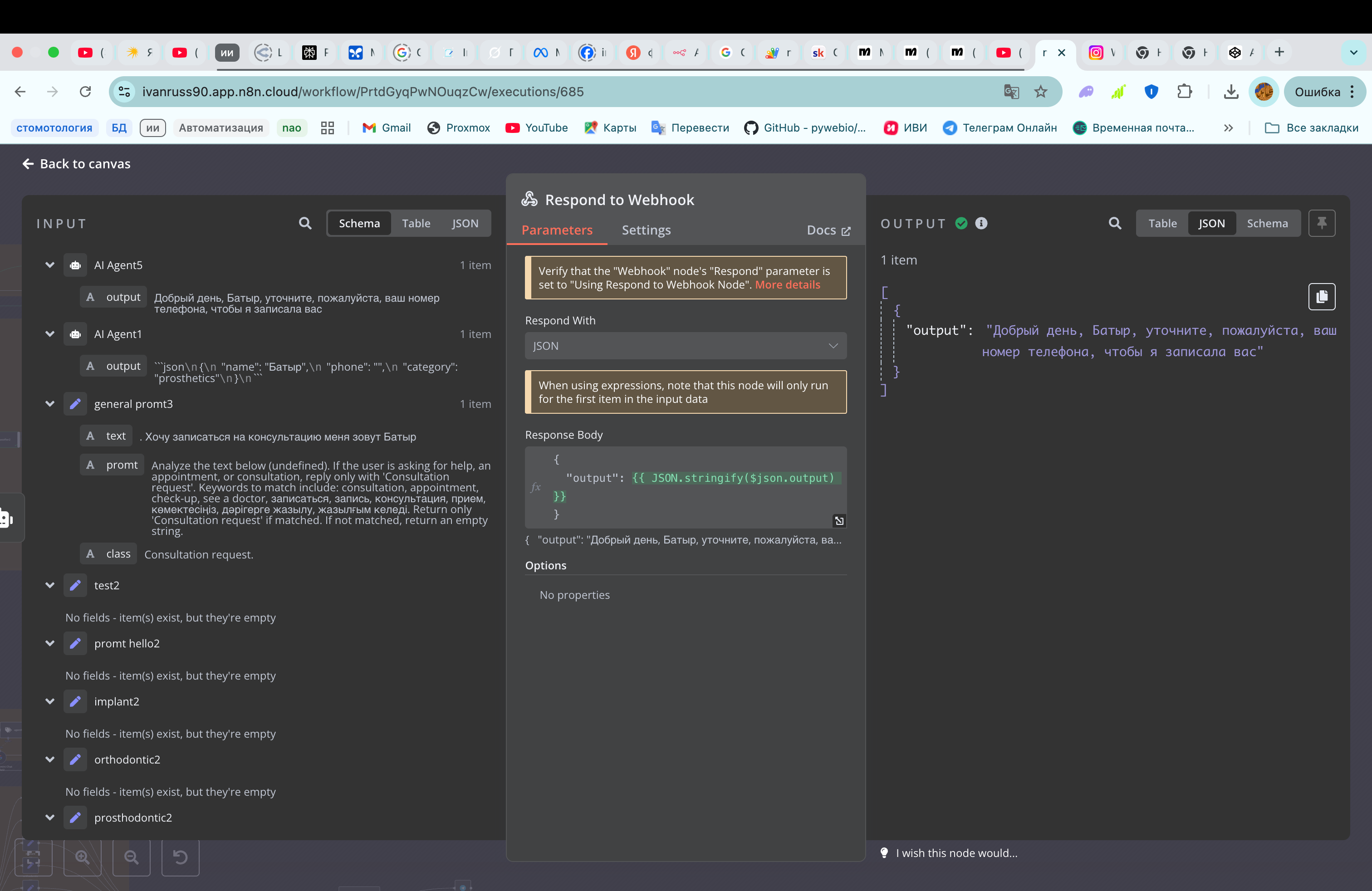Collapse the promt hello2 section

point(49,644)
